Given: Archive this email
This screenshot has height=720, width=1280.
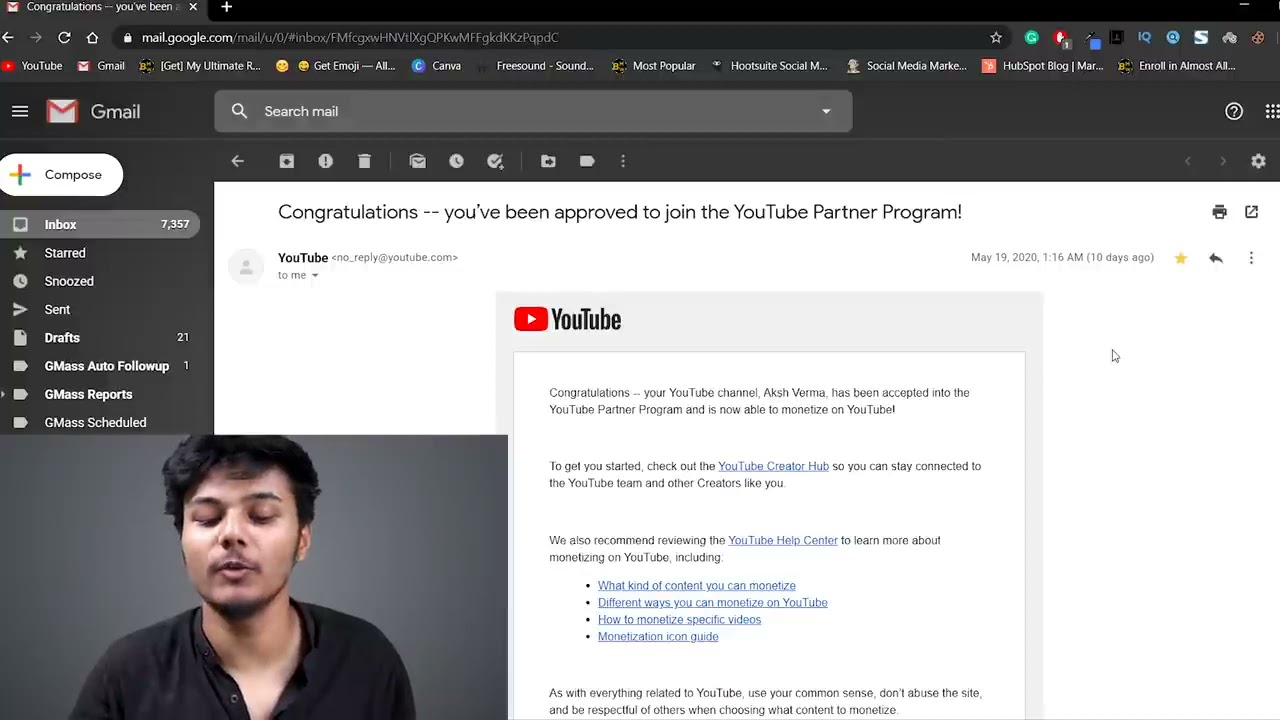Looking at the screenshot, I should 287,161.
